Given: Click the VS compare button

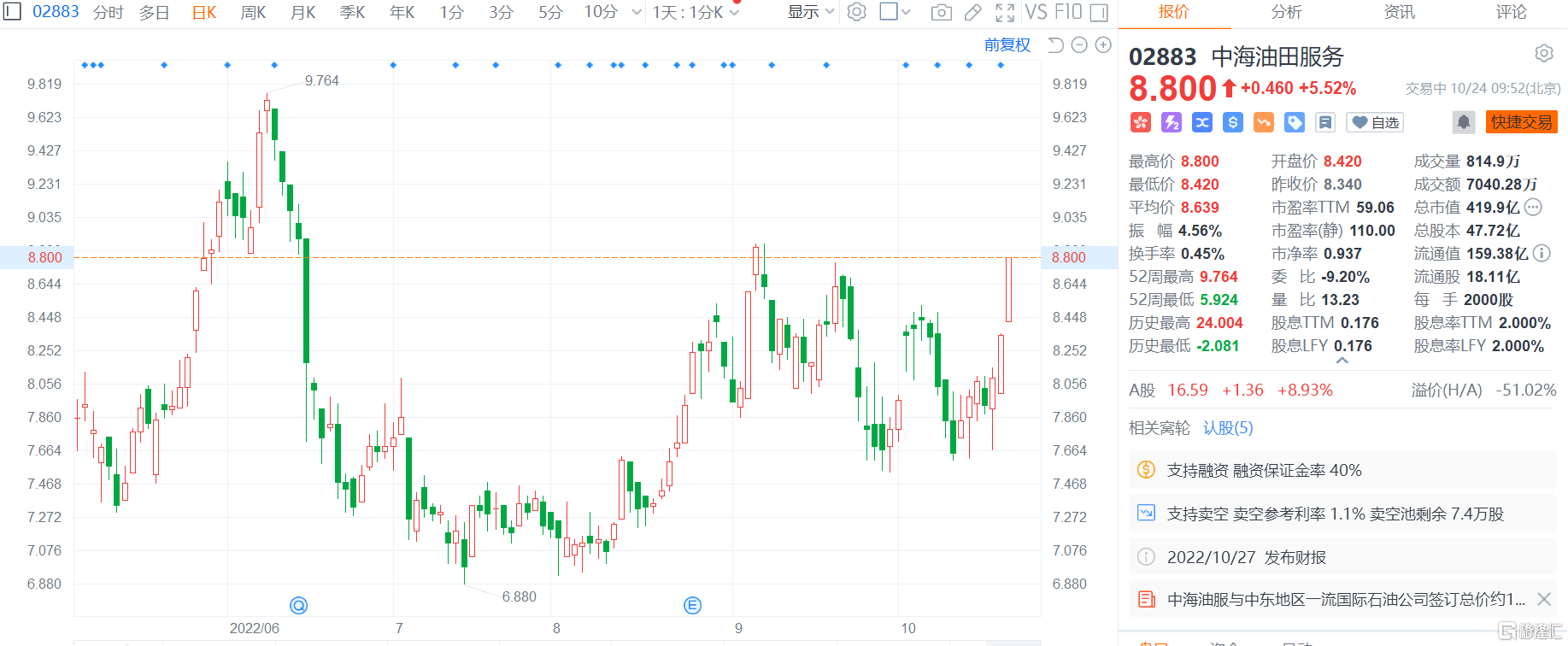Looking at the screenshot, I should pos(1036,12).
